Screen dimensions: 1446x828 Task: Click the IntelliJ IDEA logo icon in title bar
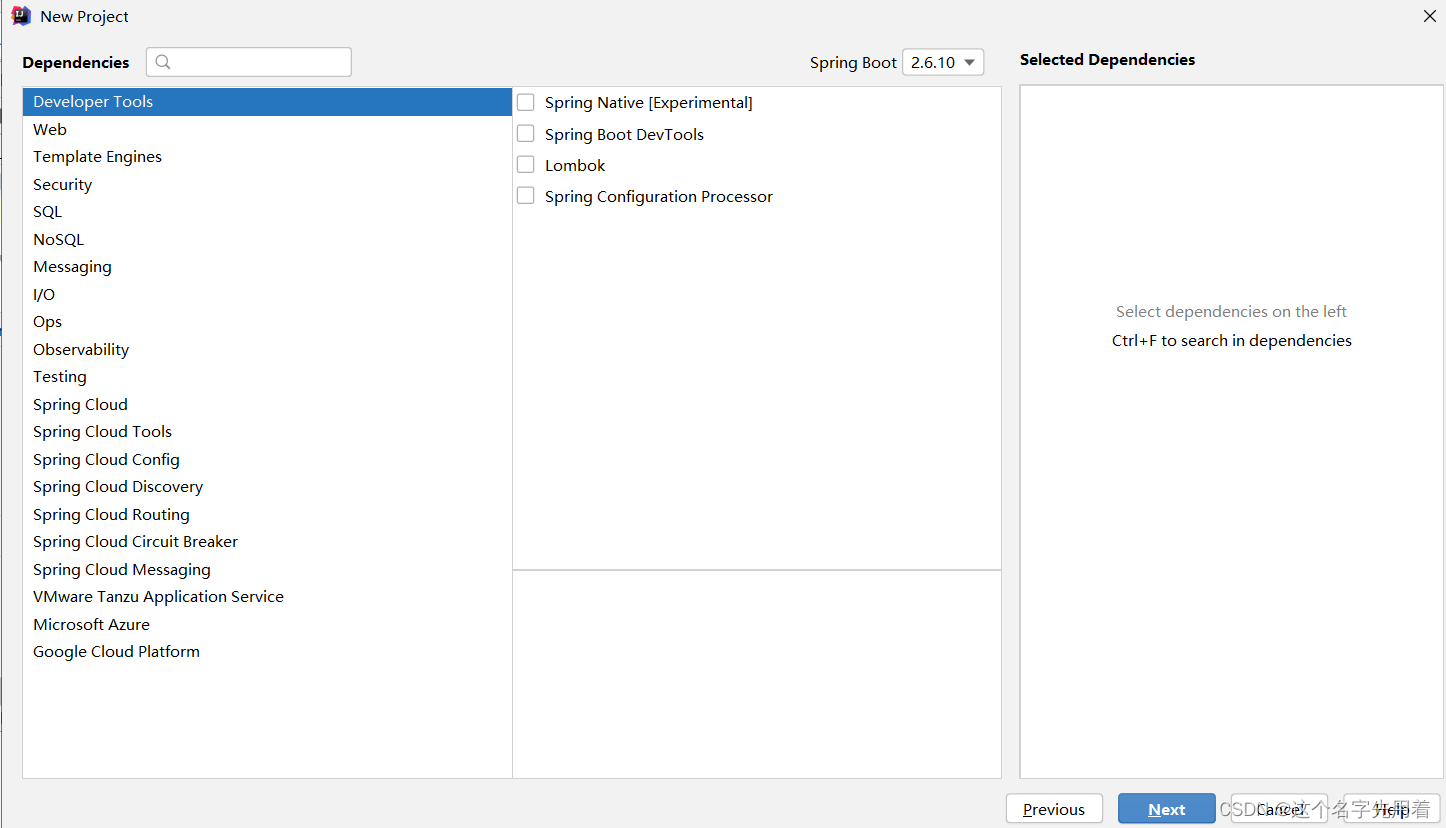click(x=21, y=16)
